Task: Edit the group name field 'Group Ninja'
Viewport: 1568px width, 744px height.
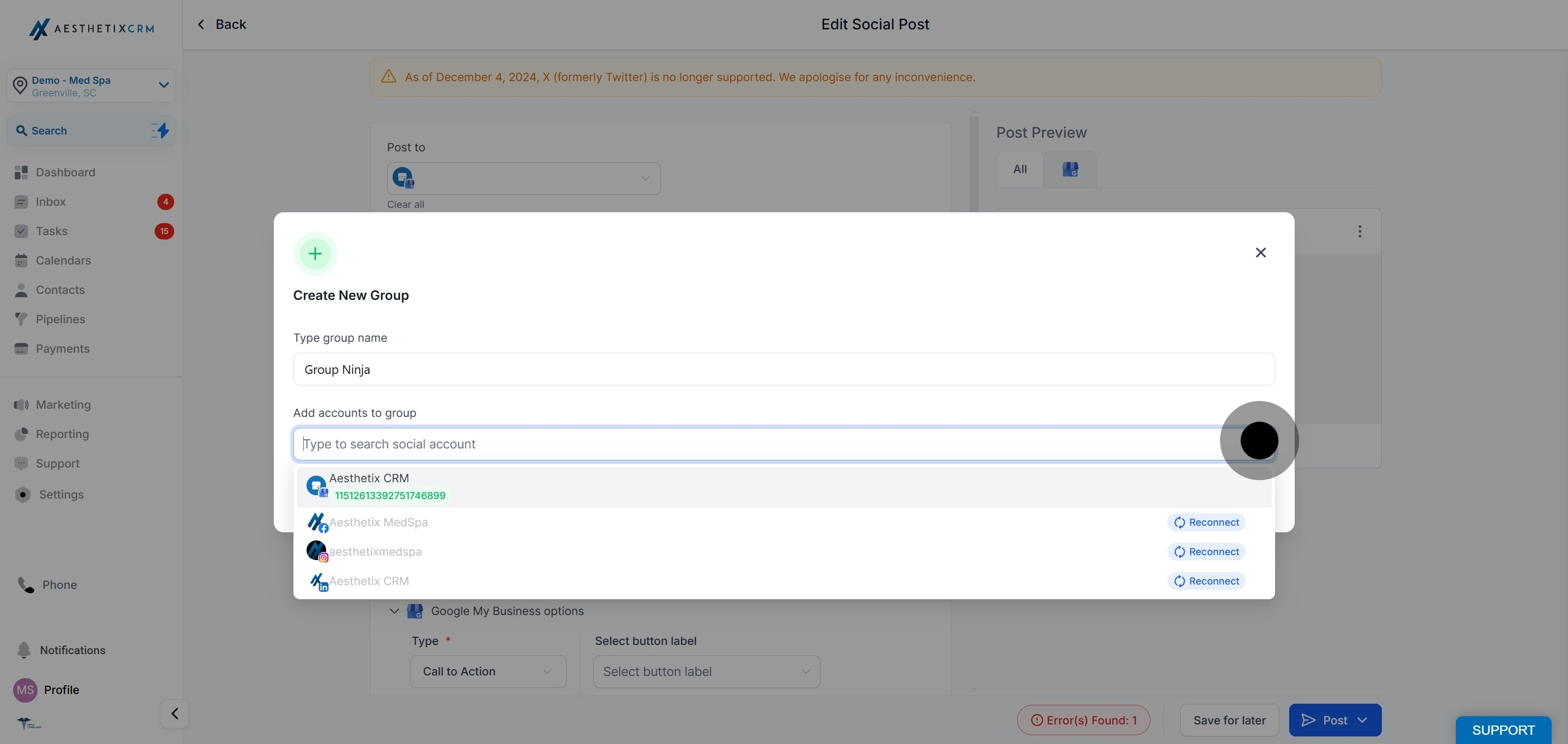Action: 784,369
